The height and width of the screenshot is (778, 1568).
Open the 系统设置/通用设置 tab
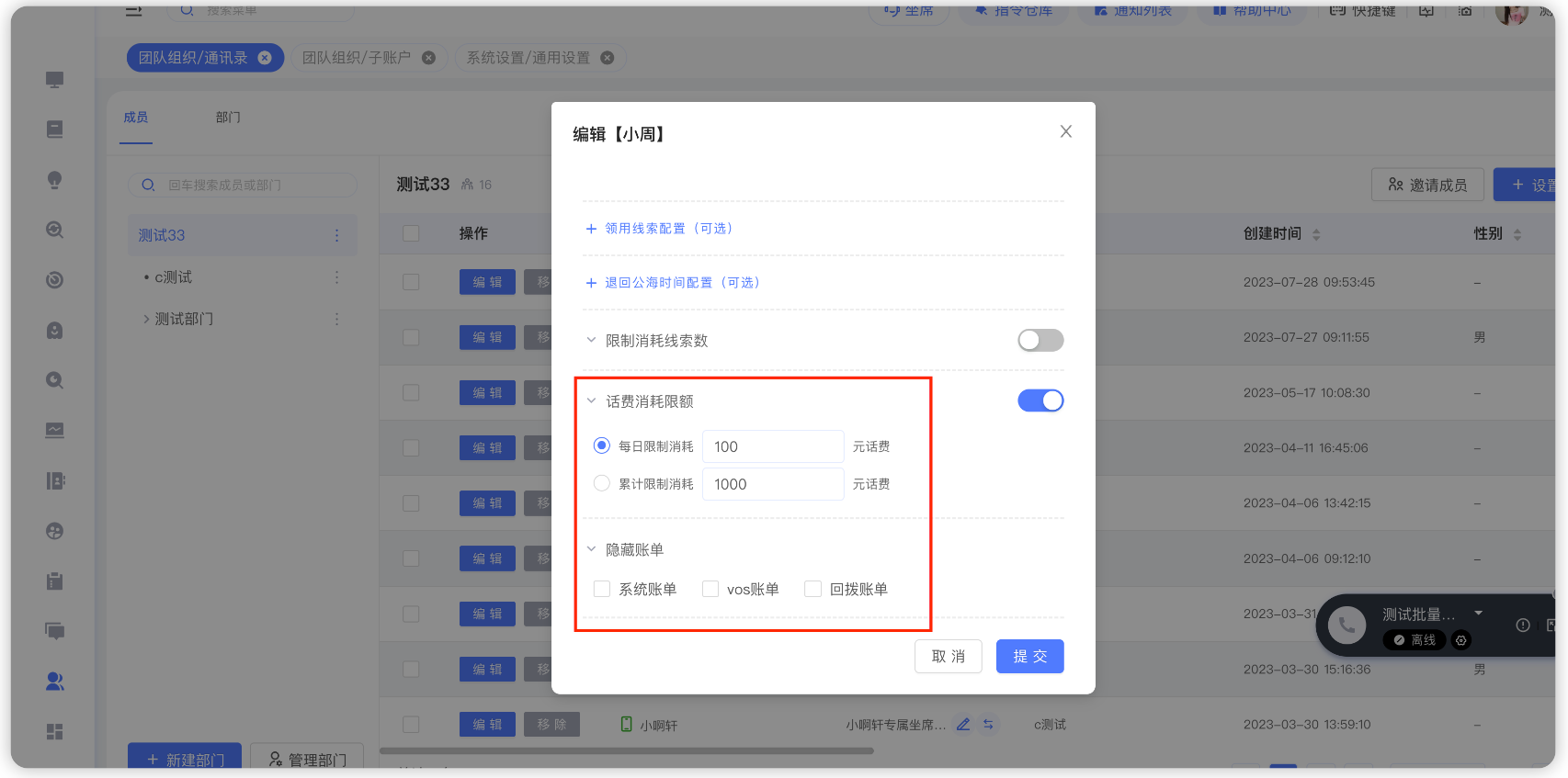[528, 58]
